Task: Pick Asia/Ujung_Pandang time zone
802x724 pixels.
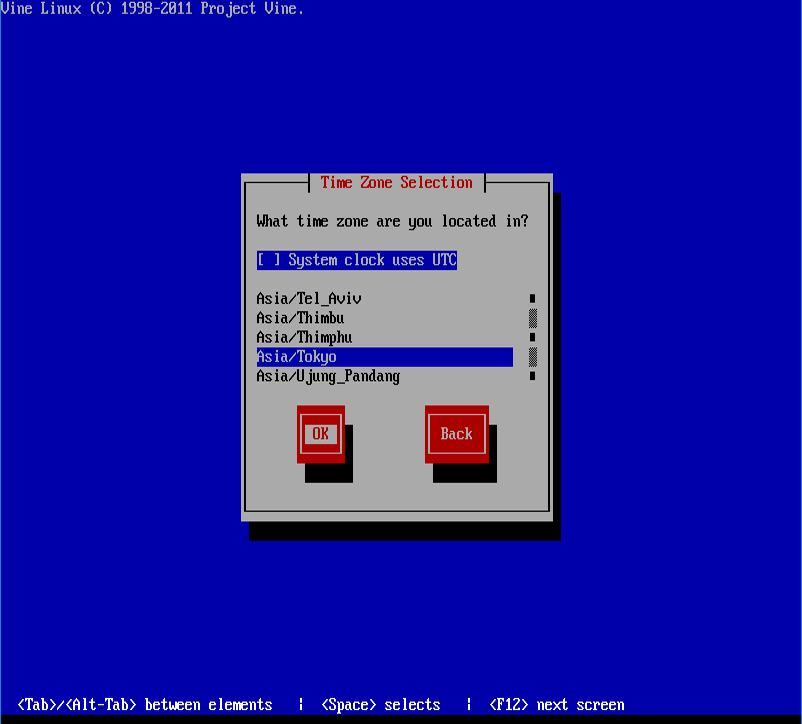Action: (384, 376)
